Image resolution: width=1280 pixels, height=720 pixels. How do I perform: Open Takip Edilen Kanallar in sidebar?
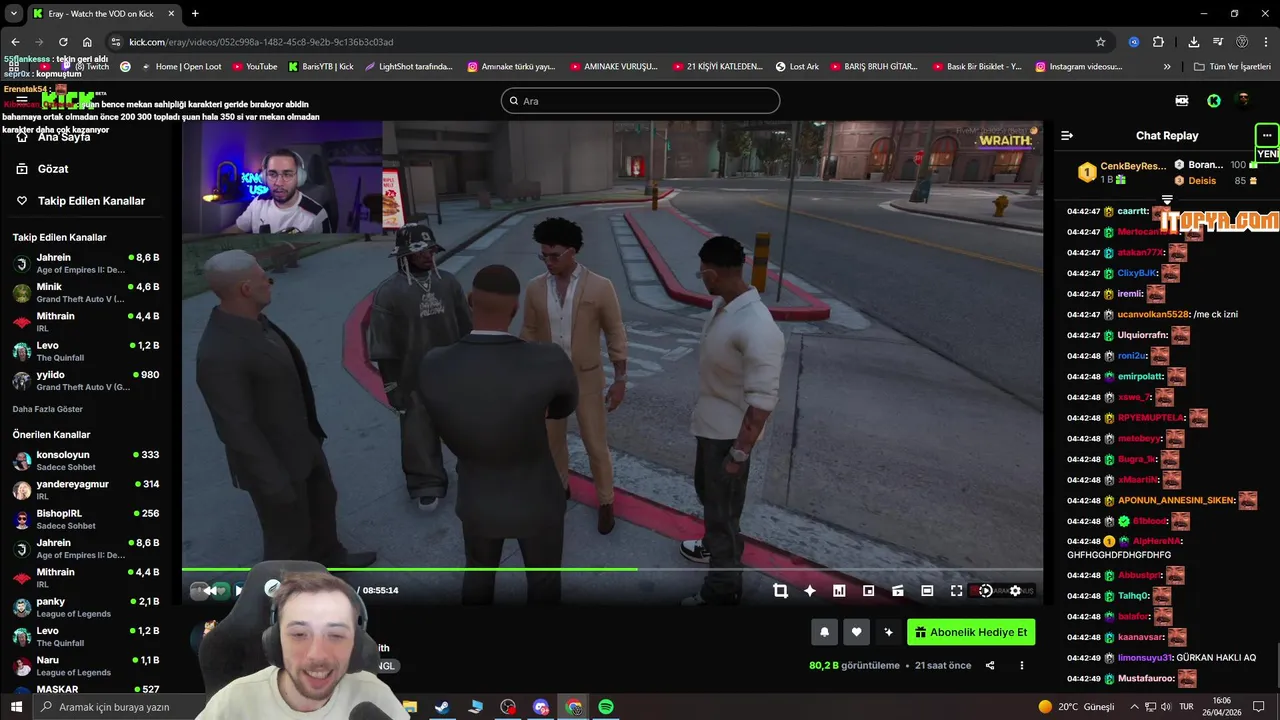tap(91, 201)
